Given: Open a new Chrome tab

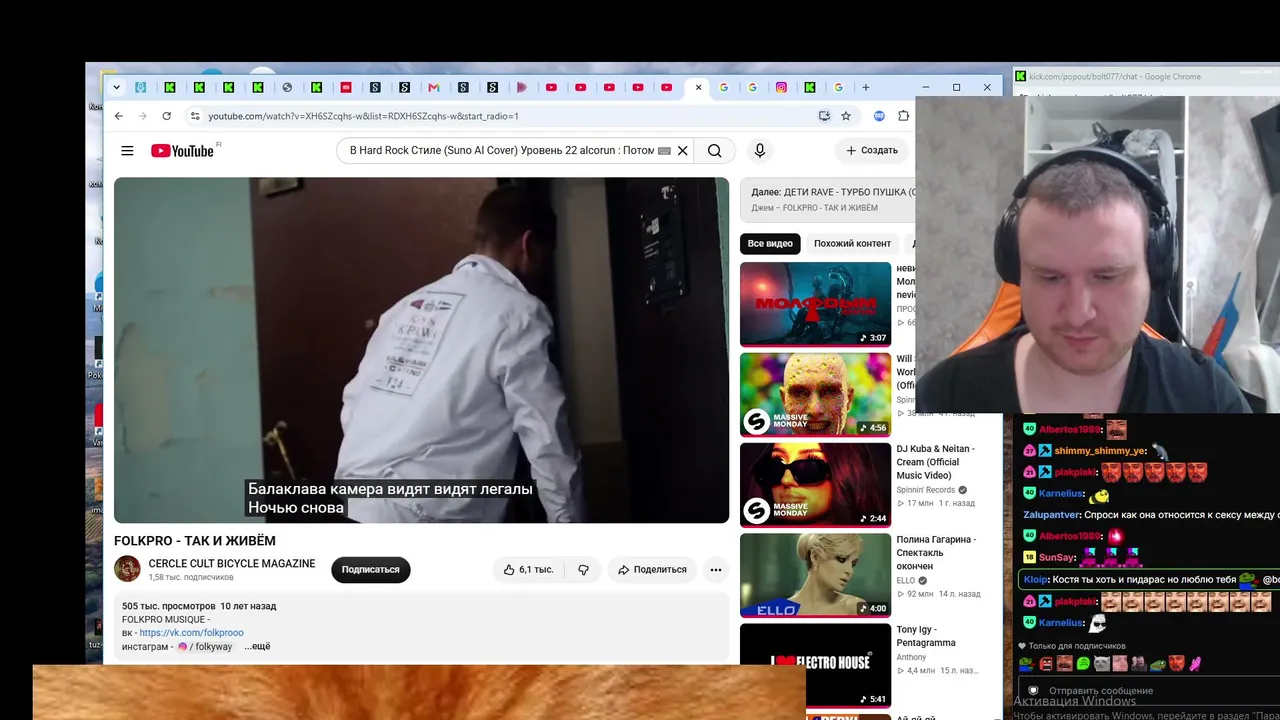Looking at the screenshot, I should pos(866,87).
